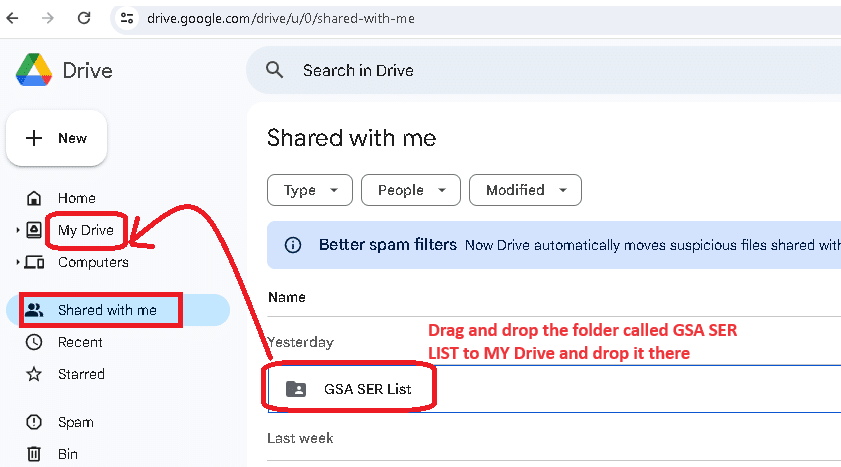The width and height of the screenshot is (841, 467).
Task: Click the info icon in spam filters banner
Action: tap(293, 245)
